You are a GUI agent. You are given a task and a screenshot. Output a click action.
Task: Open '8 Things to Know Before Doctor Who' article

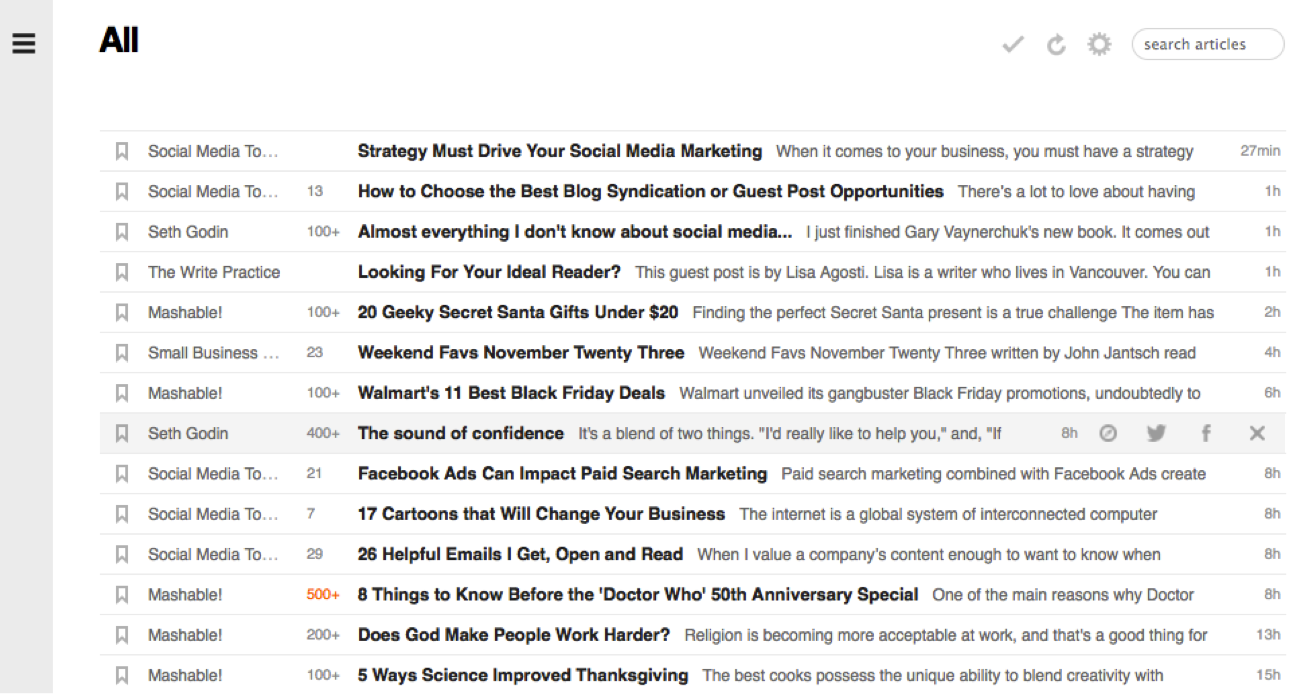[638, 594]
